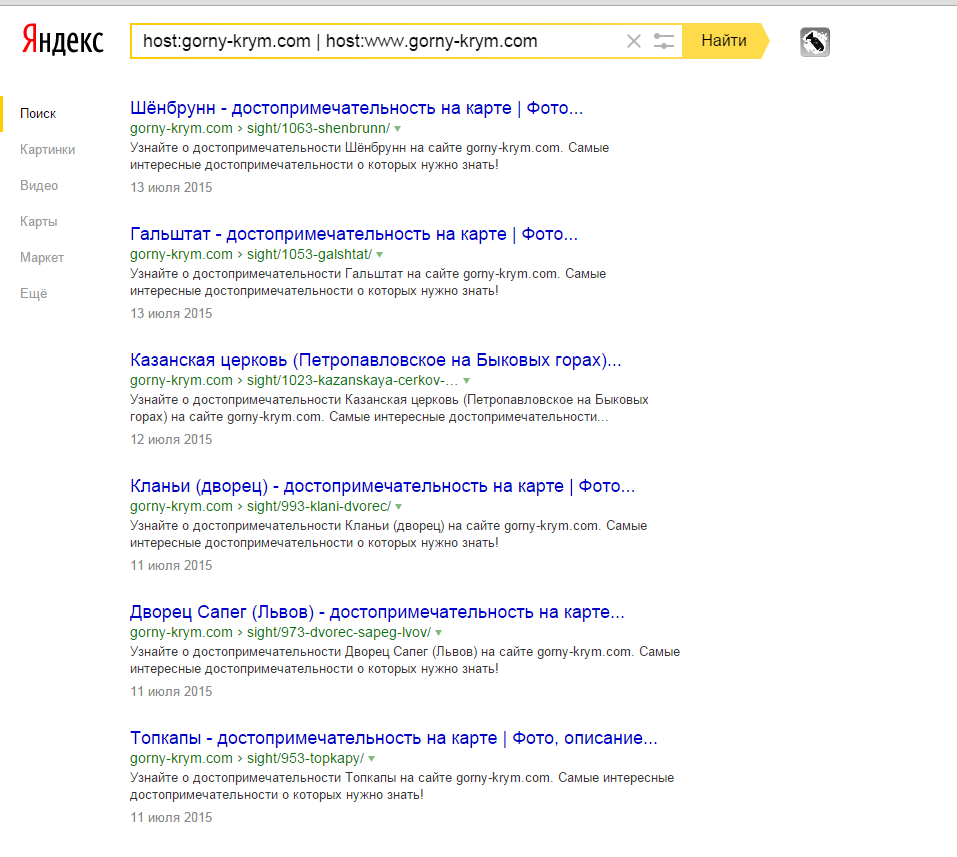The width and height of the screenshot is (957, 857).
Task: Open the Ещё menu item
Action: [x=34, y=294]
